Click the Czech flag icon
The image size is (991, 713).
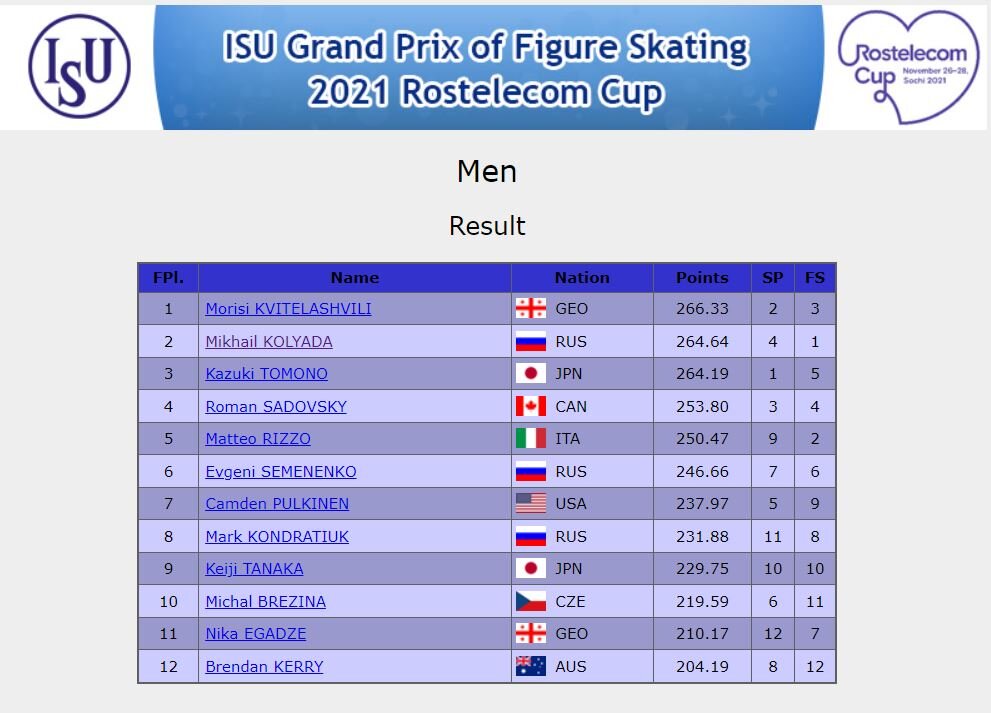tap(530, 601)
